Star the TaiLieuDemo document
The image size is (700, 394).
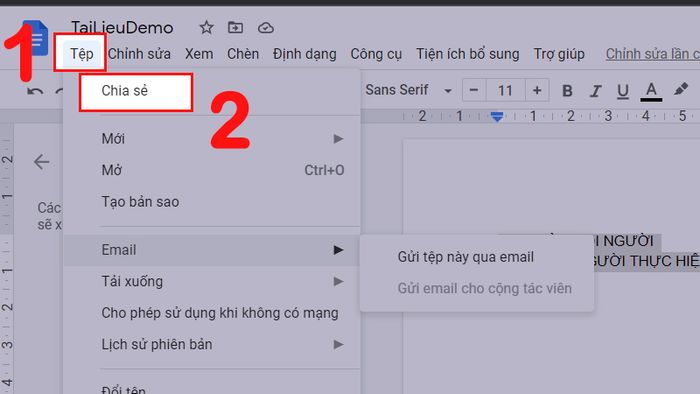206,28
